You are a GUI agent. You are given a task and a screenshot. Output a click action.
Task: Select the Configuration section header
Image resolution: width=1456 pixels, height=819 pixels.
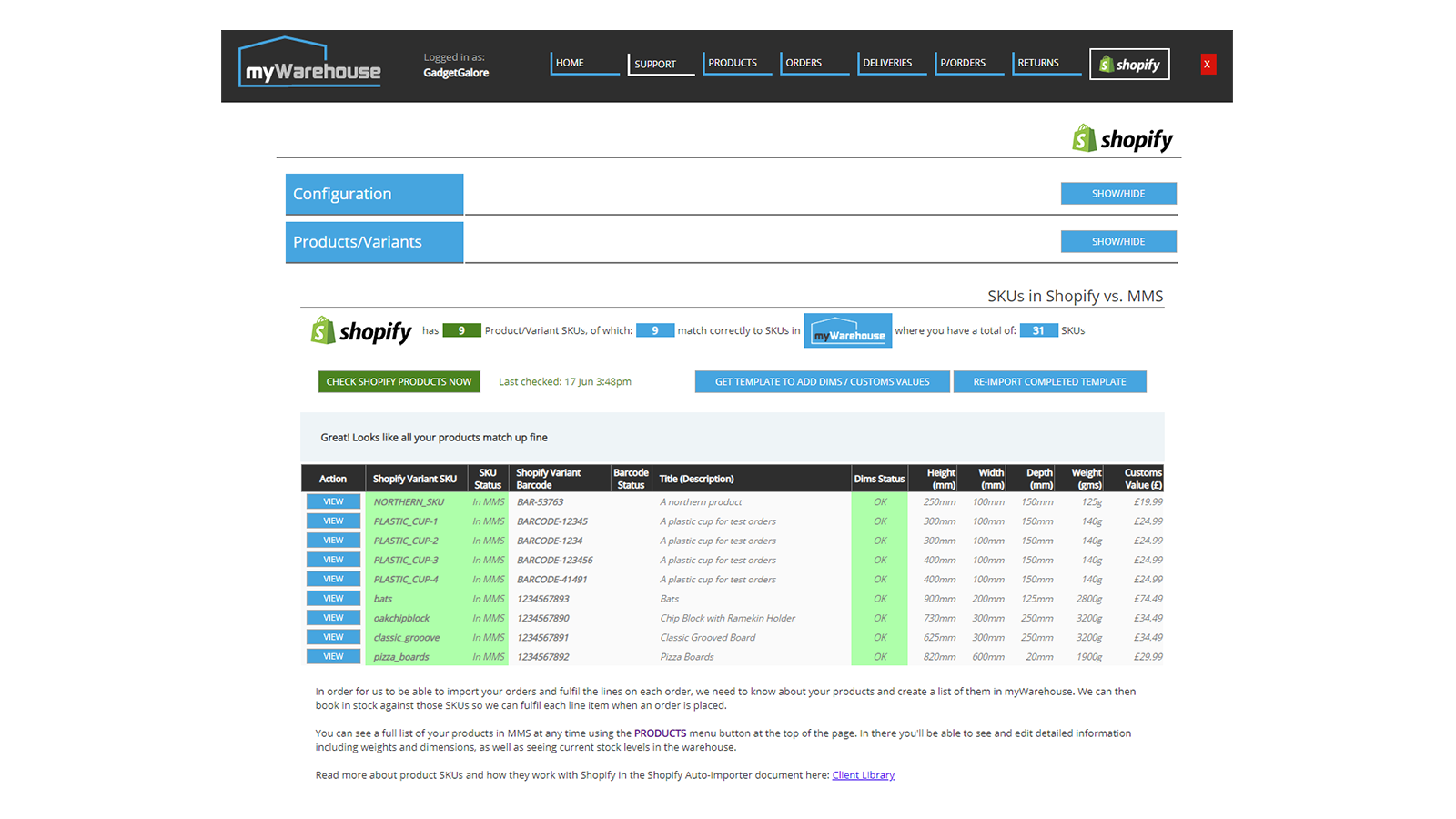(374, 194)
